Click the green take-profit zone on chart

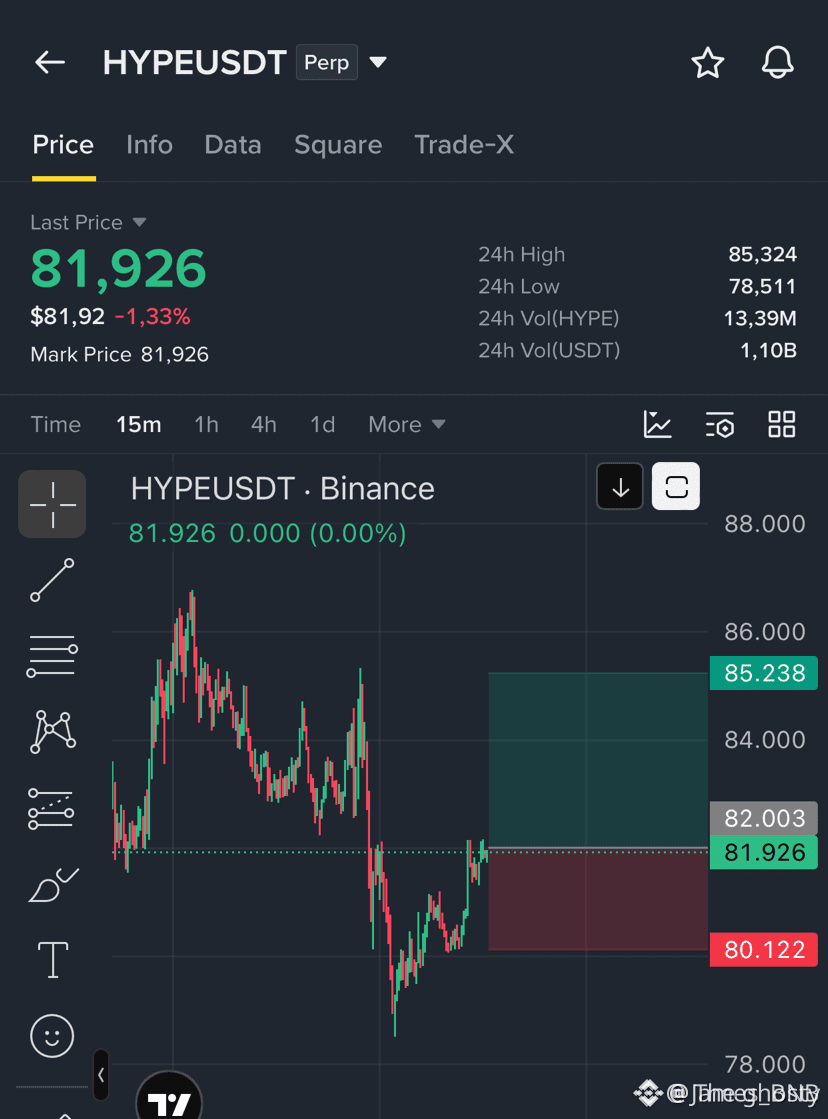(598, 759)
